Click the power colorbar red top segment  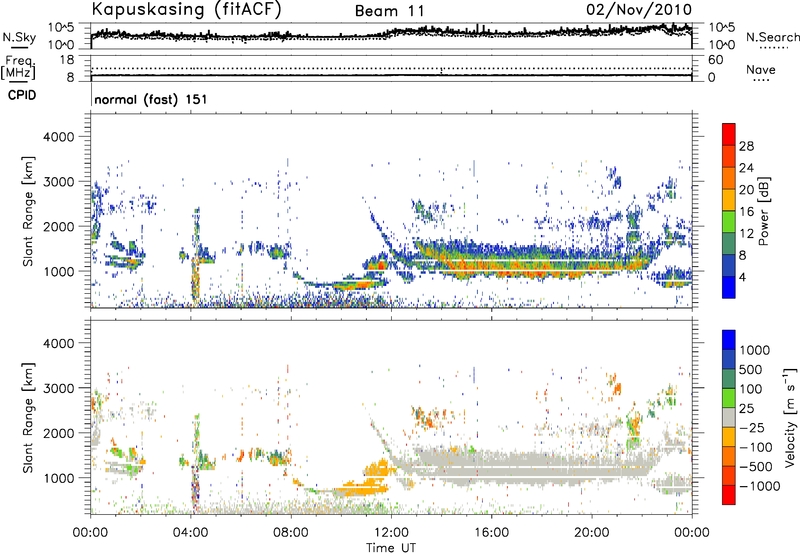pyautogui.click(x=729, y=134)
